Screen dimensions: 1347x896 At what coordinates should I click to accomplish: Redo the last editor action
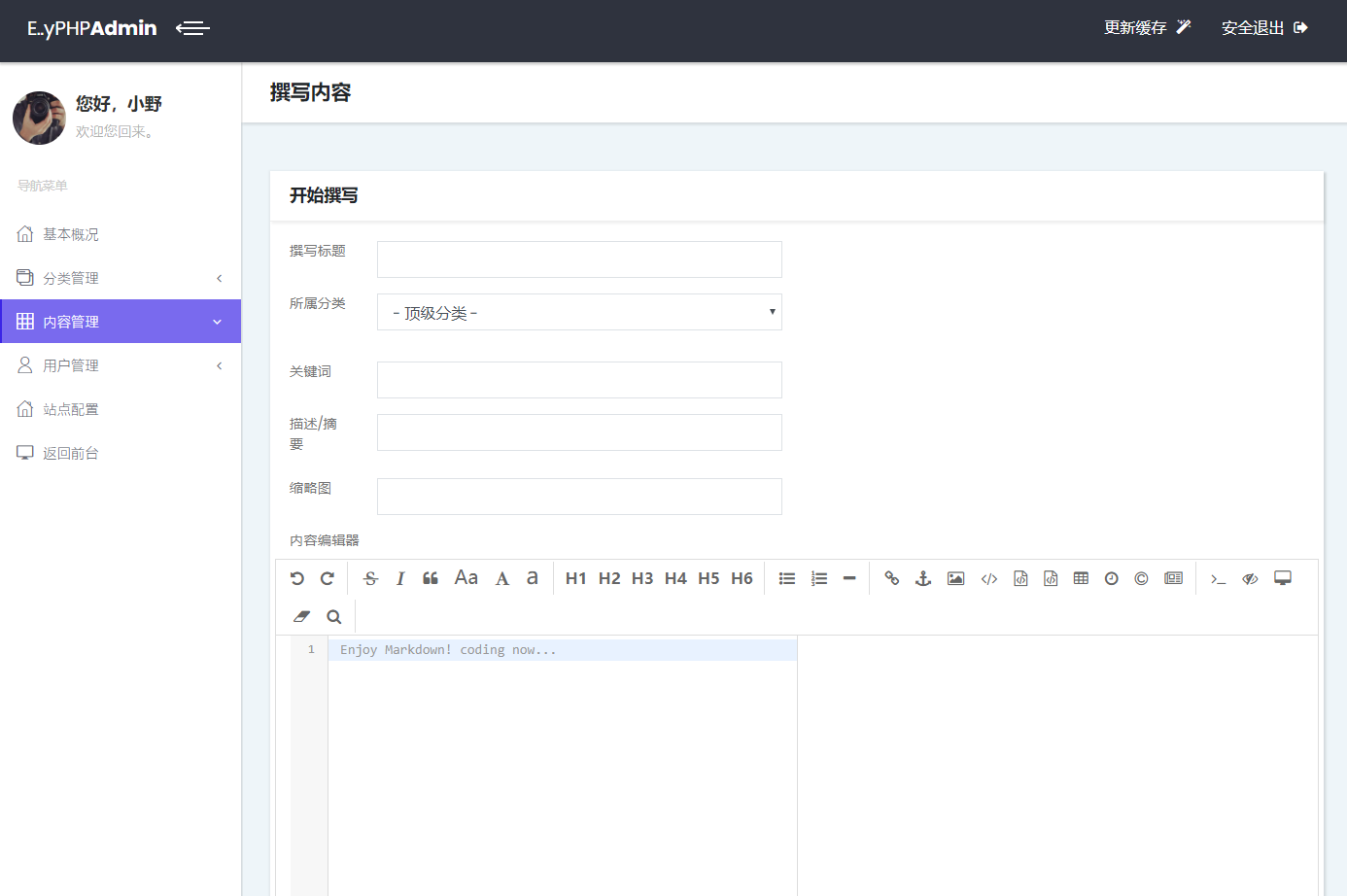coord(328,578)
